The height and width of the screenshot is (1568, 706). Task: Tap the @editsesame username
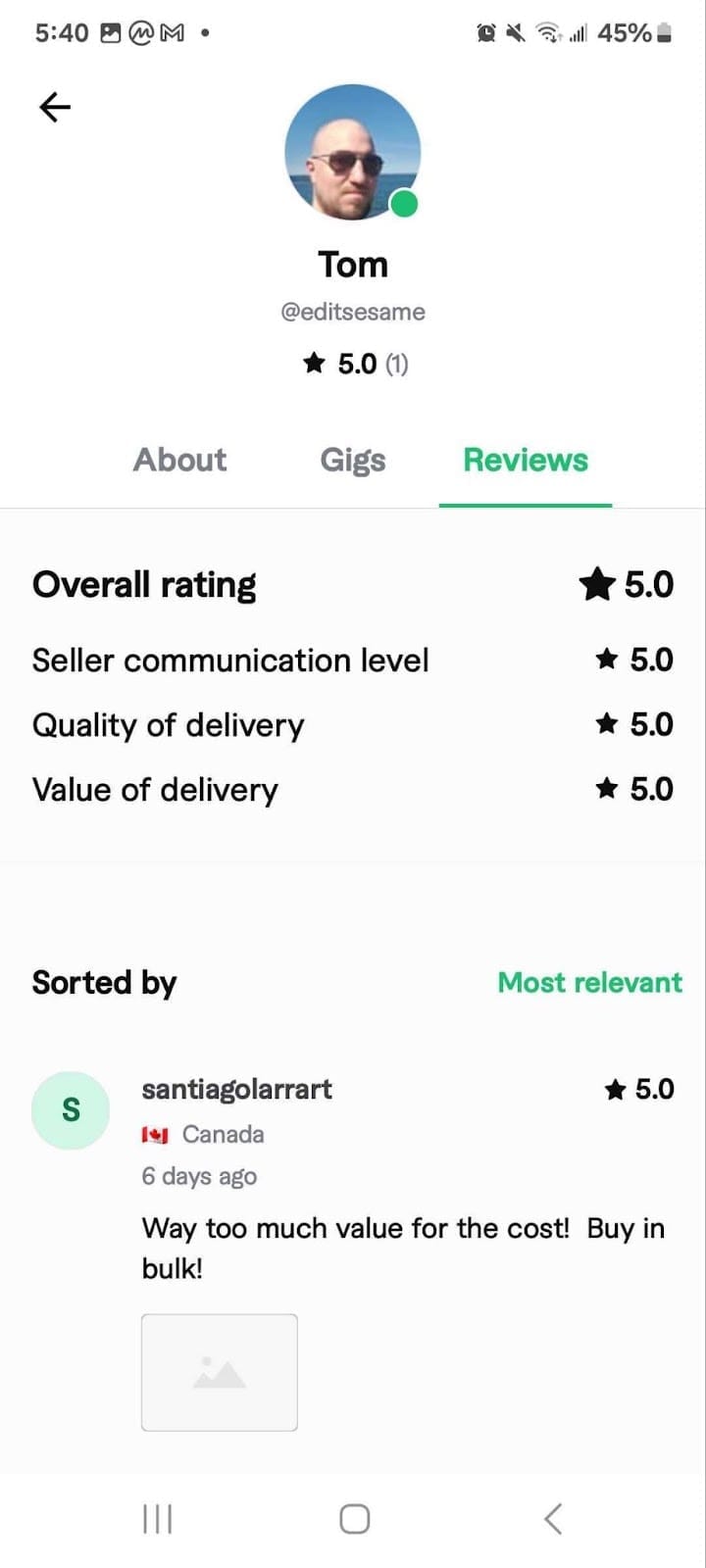click(x=352, y=312)
